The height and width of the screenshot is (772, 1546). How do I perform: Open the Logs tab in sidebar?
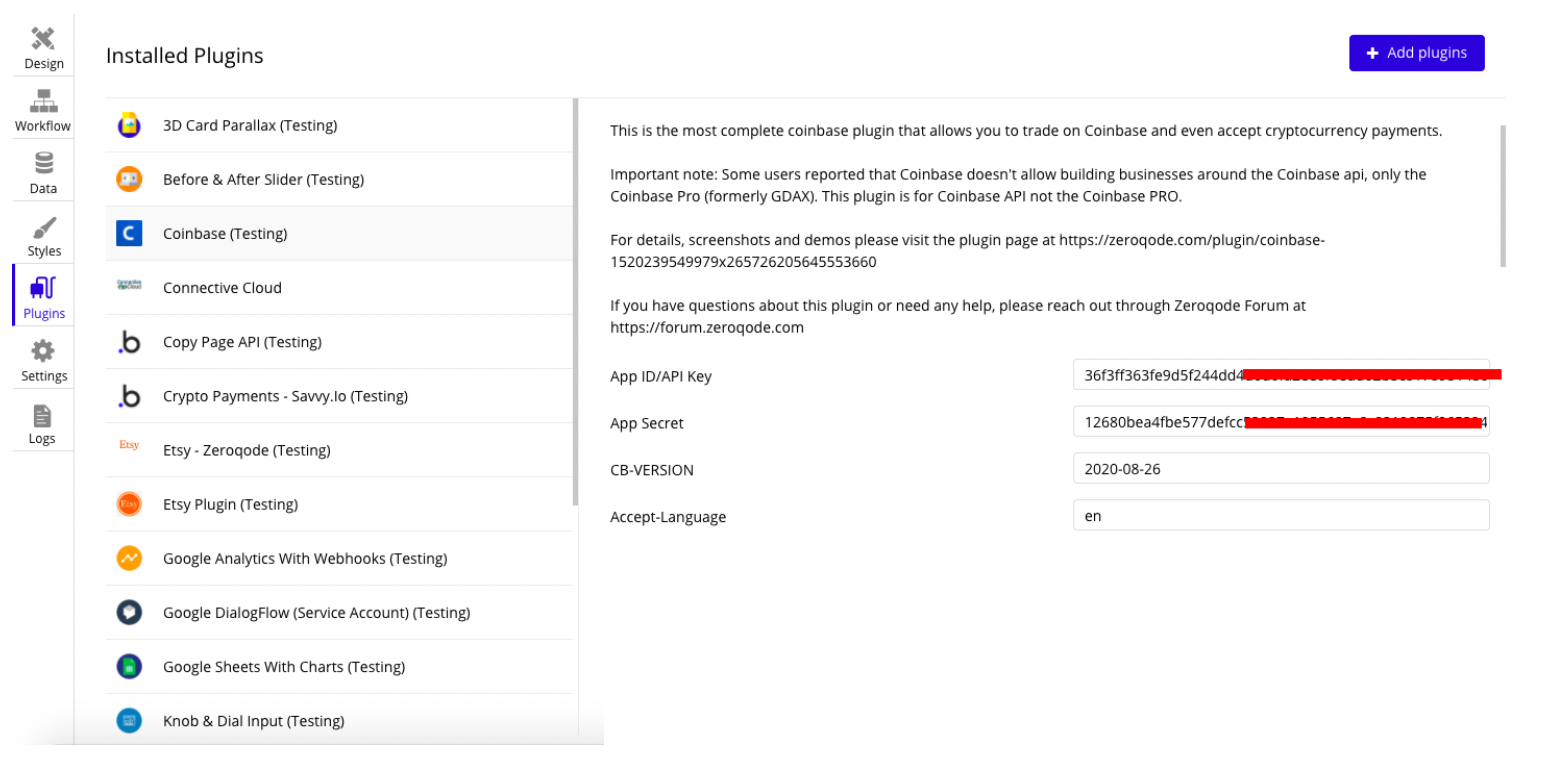[x=43, y=422]
